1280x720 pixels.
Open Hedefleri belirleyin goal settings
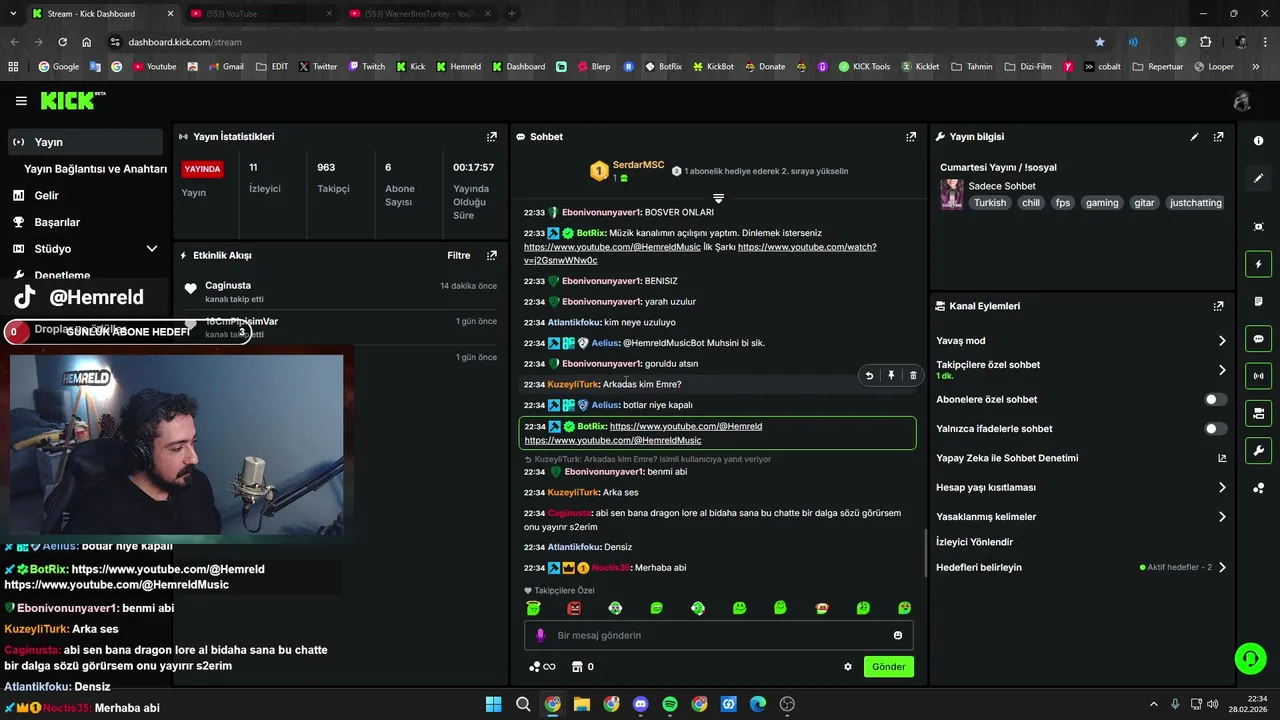click(1222, 568)
